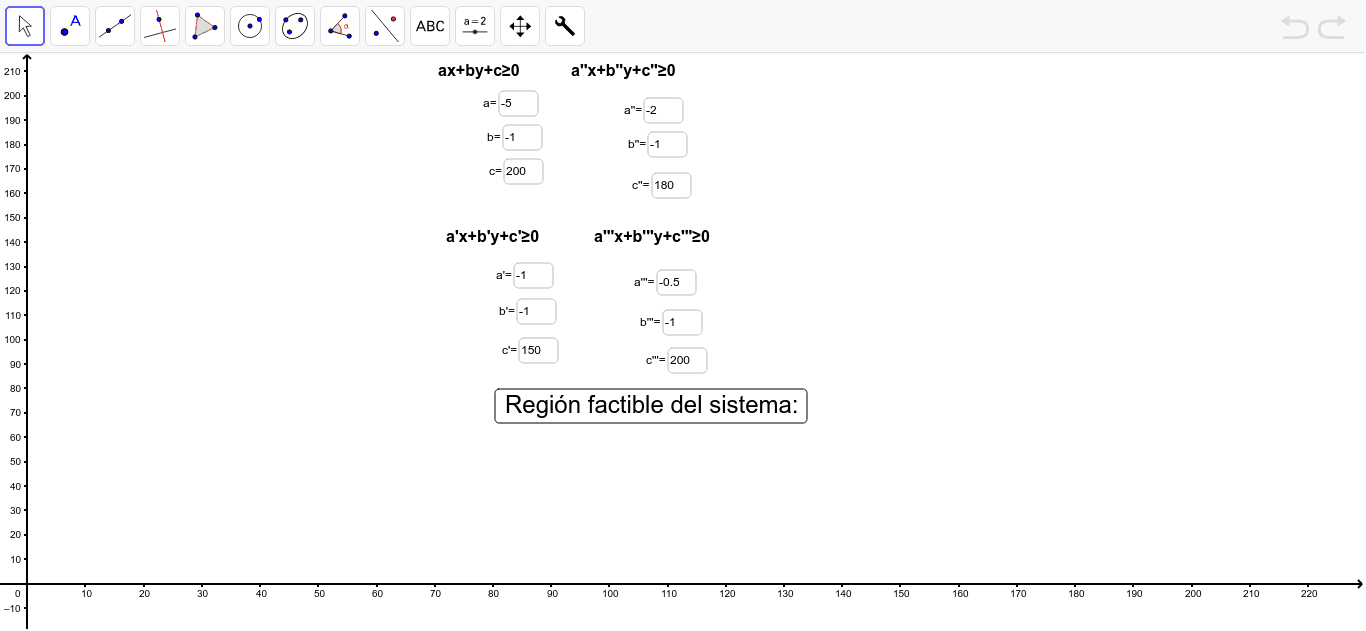
Task: Select the Move arrow tool
Action: (x=25, y=26)
